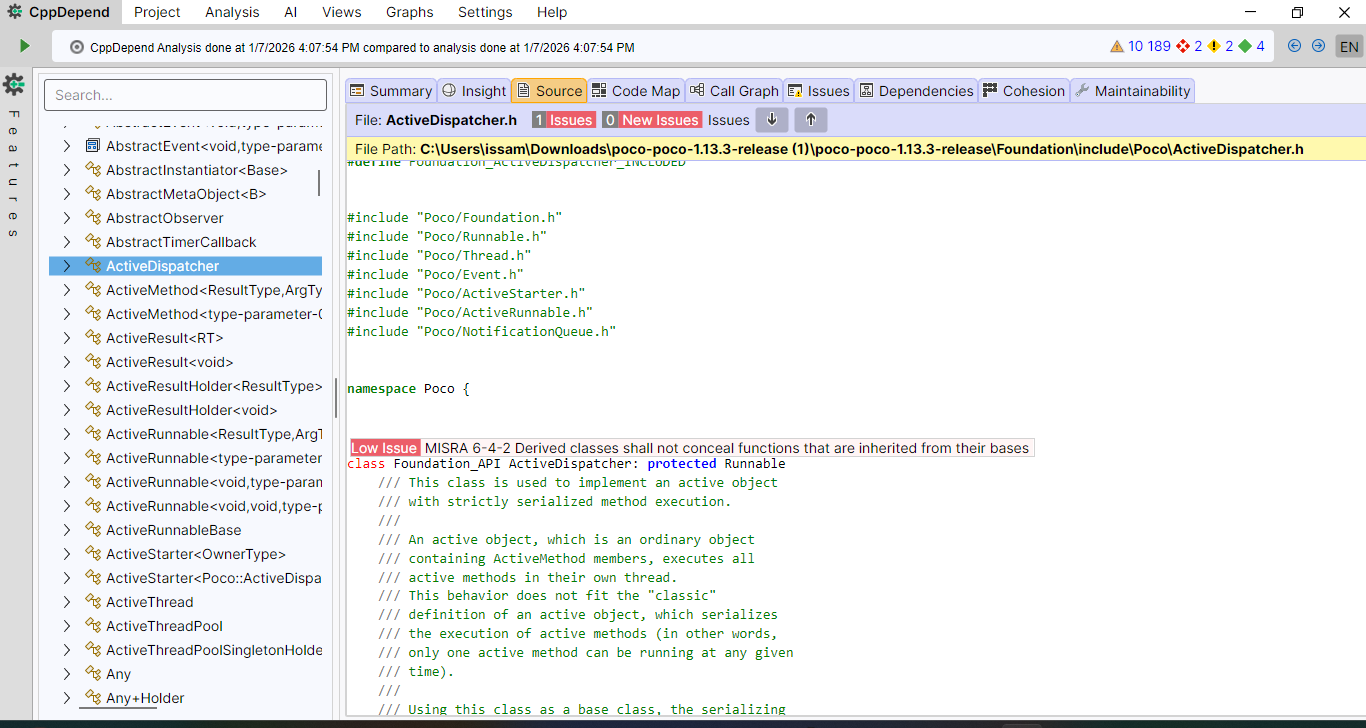Open the Analysis menu
The width and height of the screenshot is (1366, 728).
pyautogui.click(x=232, y=12)
